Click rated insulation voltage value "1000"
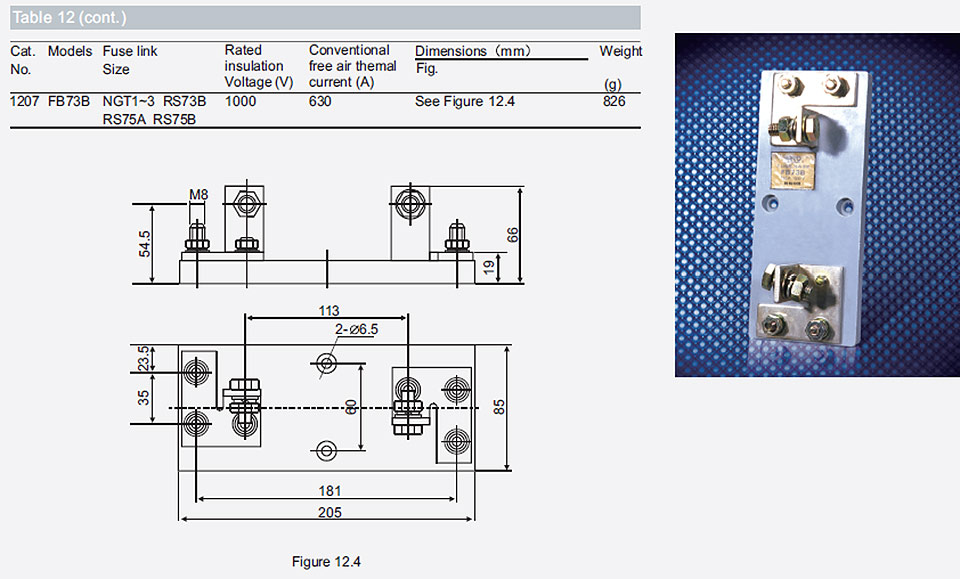Viewport: 960px width, 579px height. click(x=240, y=102)
